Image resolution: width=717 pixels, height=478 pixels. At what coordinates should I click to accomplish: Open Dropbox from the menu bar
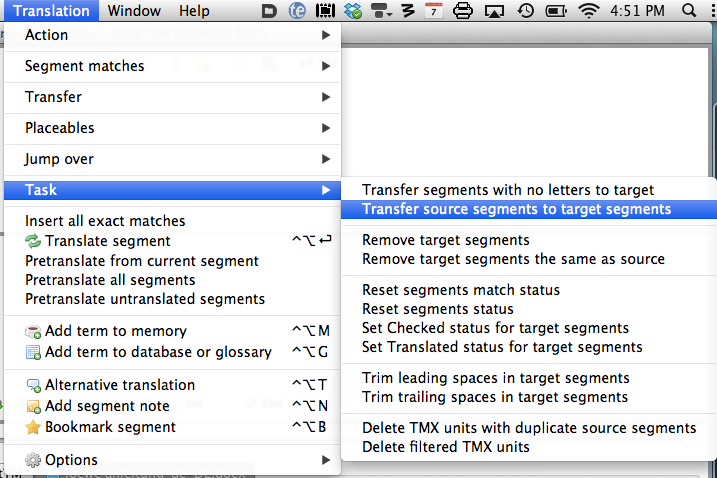point(352,11)
